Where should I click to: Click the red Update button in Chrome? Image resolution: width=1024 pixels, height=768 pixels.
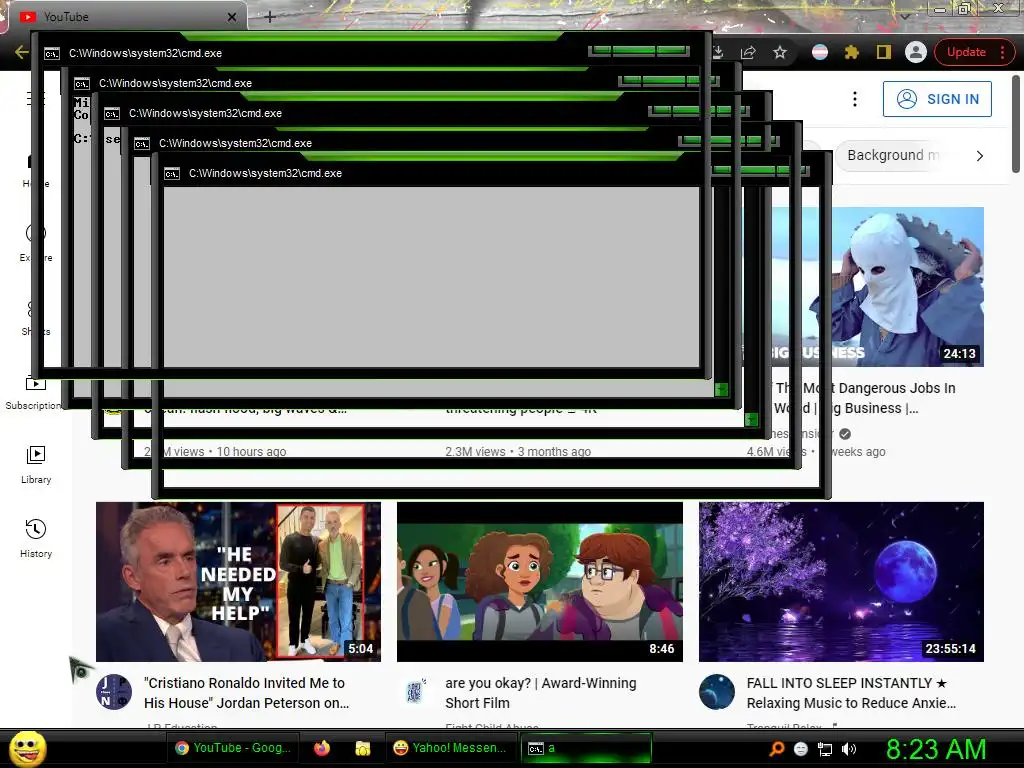974,52
